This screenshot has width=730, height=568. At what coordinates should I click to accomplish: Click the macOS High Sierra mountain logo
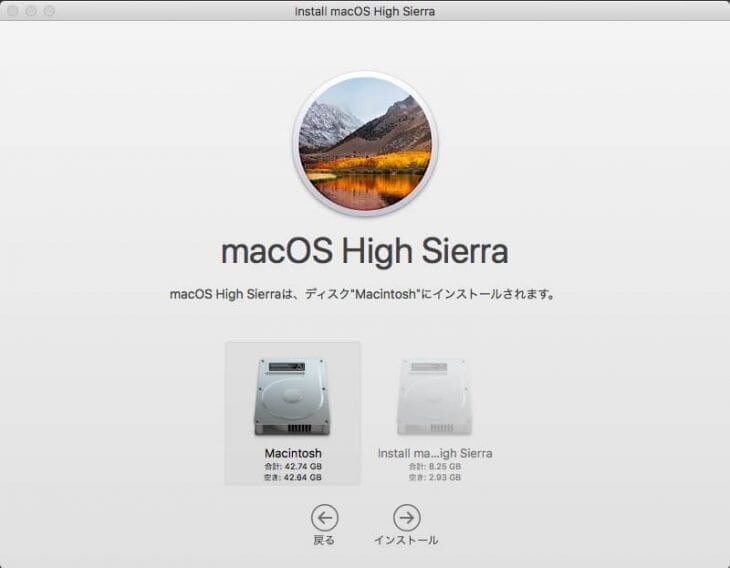(364, 143)
